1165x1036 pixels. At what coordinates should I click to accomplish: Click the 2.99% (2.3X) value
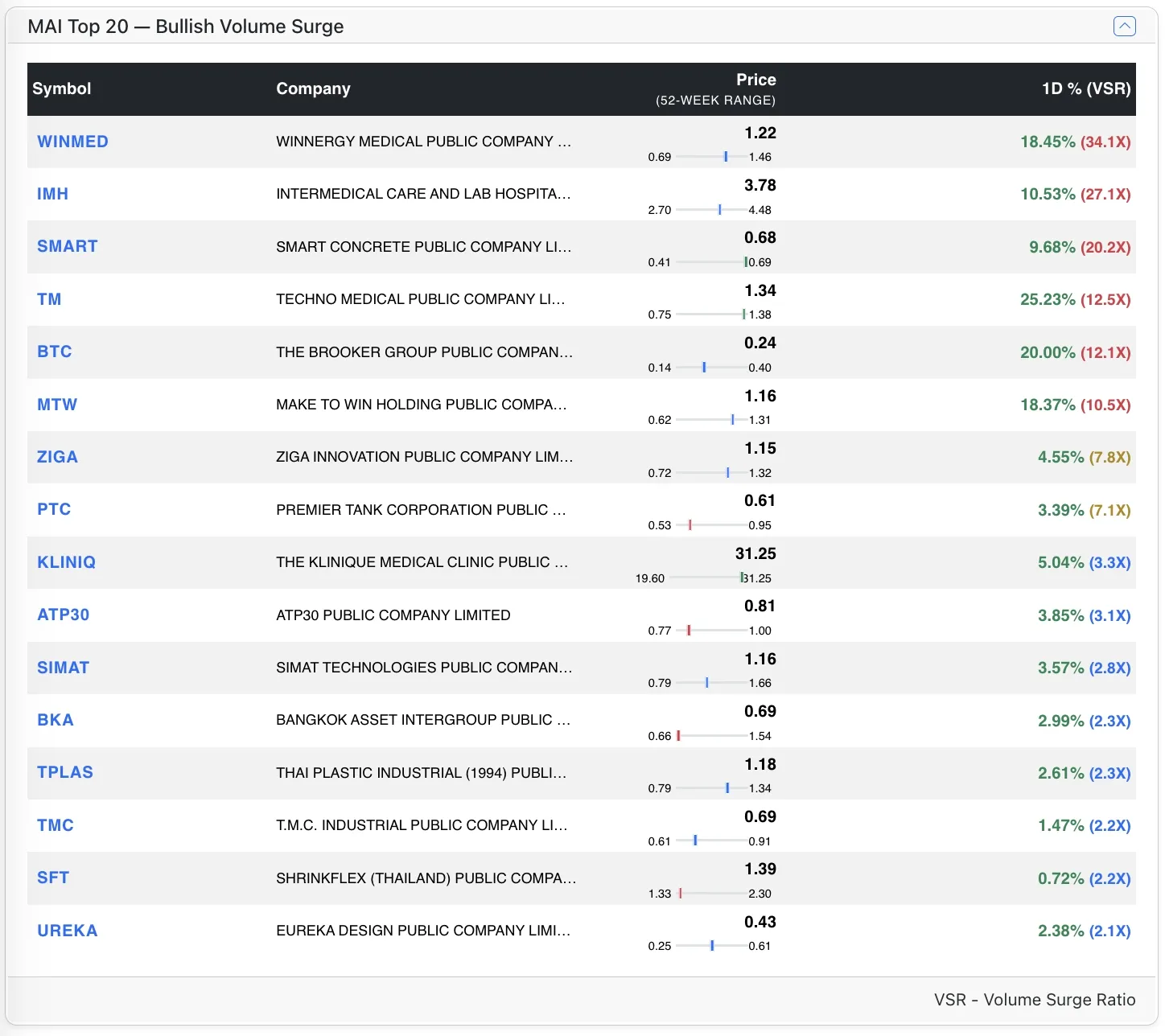[1084, 721]
